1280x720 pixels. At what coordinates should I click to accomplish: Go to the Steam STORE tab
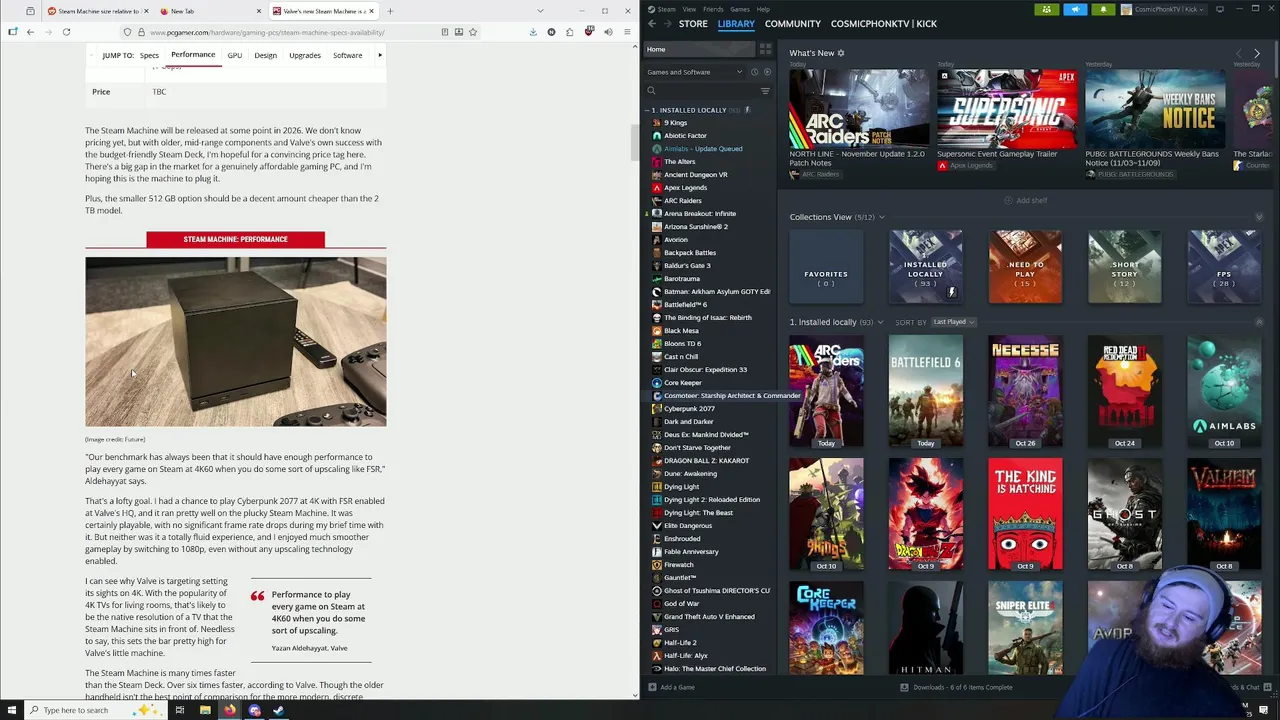click(x=693, y=23)
